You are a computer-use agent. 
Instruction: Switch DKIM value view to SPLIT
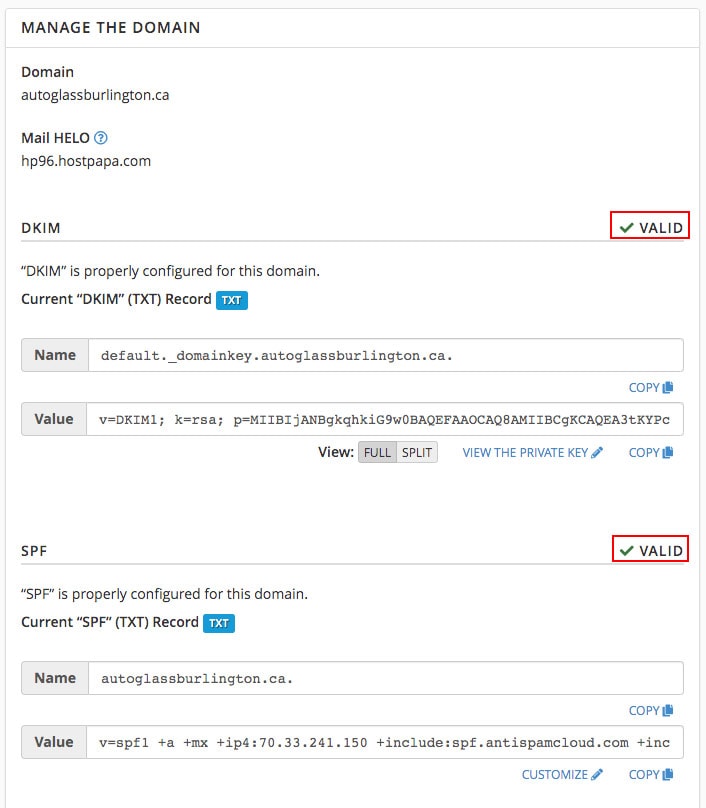tap(417, 452)
